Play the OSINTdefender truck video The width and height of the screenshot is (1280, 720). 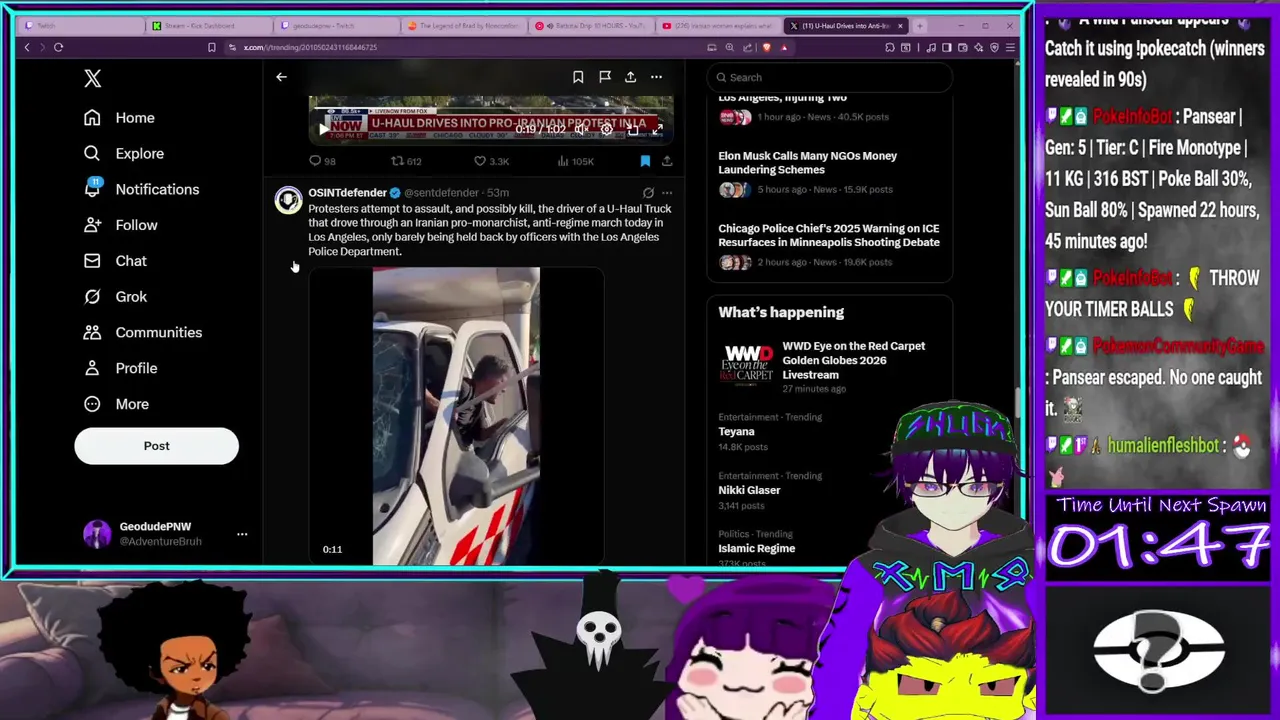coord(456,416)
